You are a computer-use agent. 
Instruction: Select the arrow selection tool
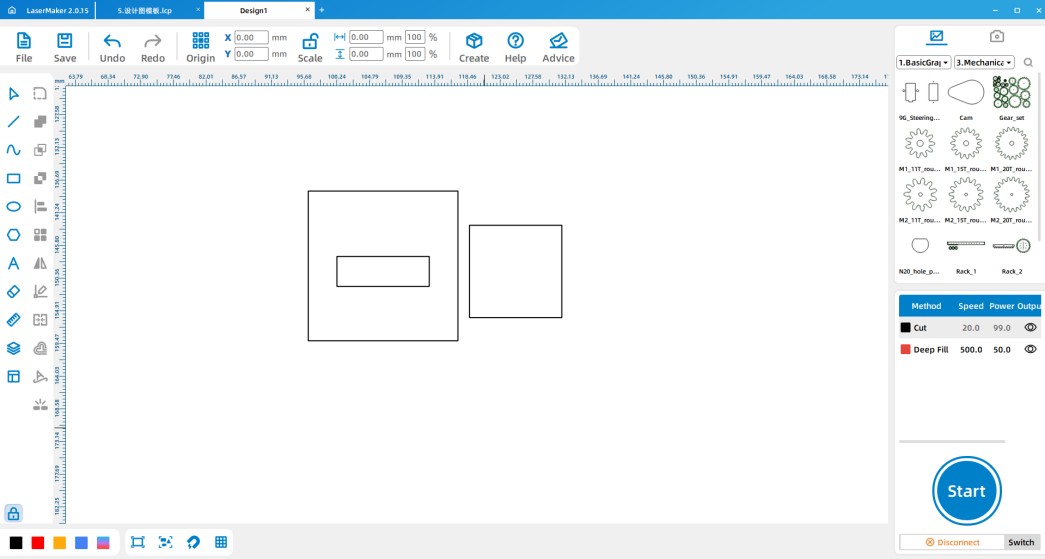tap(13, 94)
